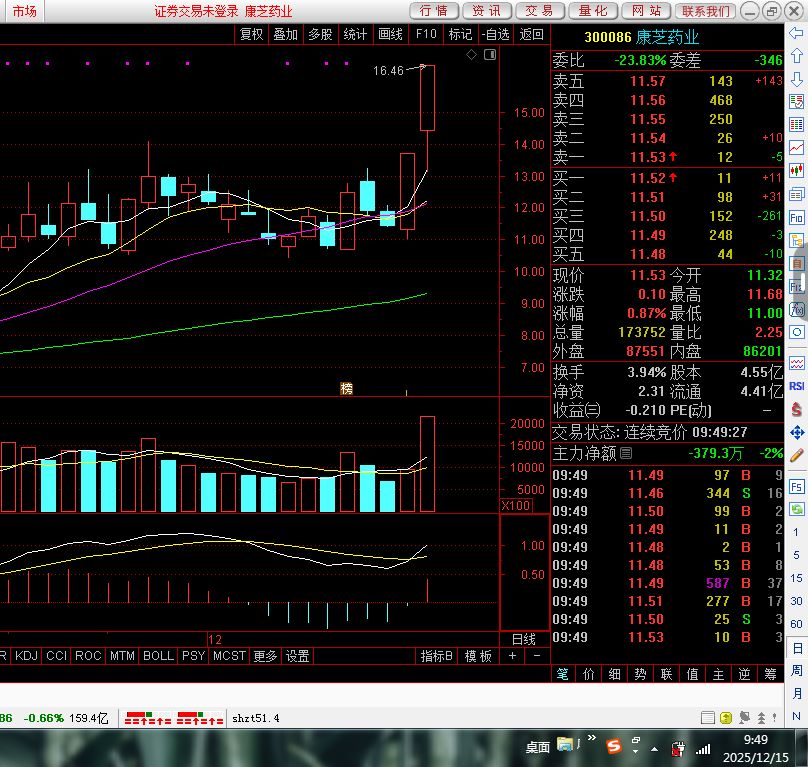Click the satellite dish status bar icon

point(744,718)
